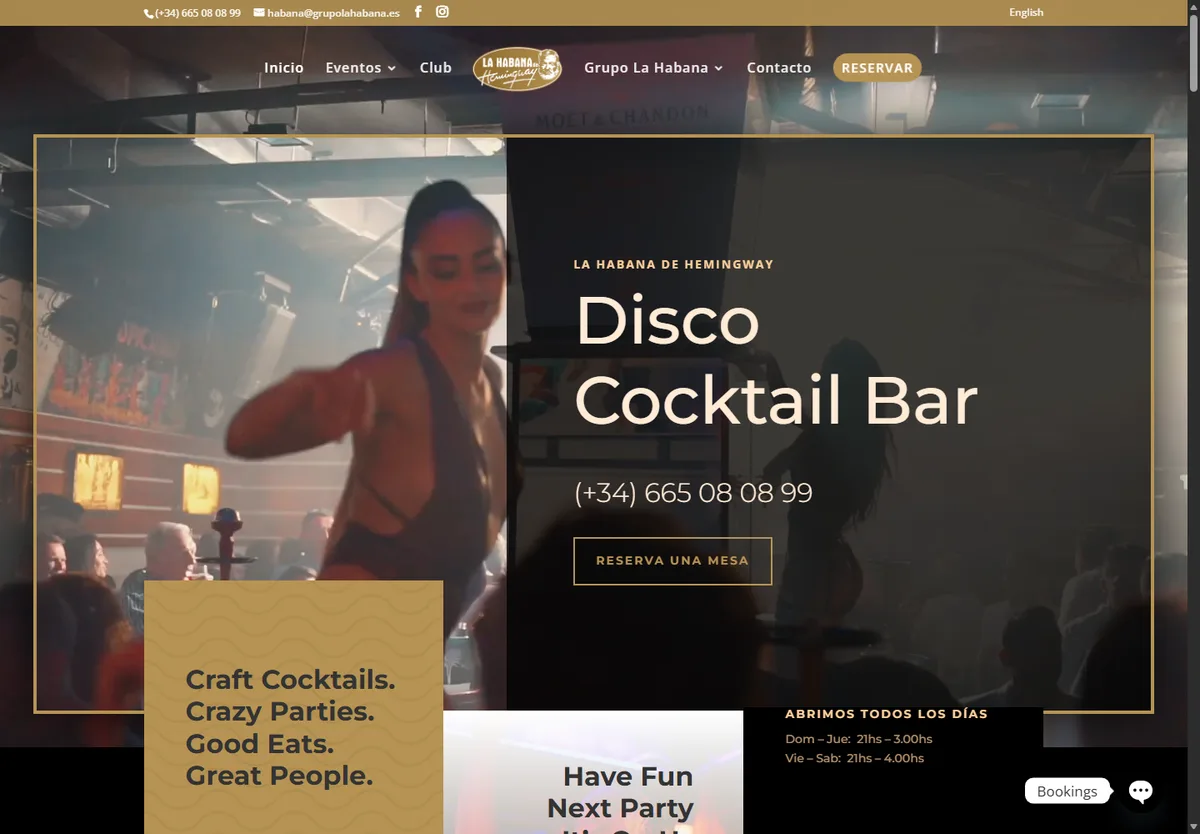Screen dimensions: 1200x834
Task: Open the Contacto page
Action: pos(779,68)
